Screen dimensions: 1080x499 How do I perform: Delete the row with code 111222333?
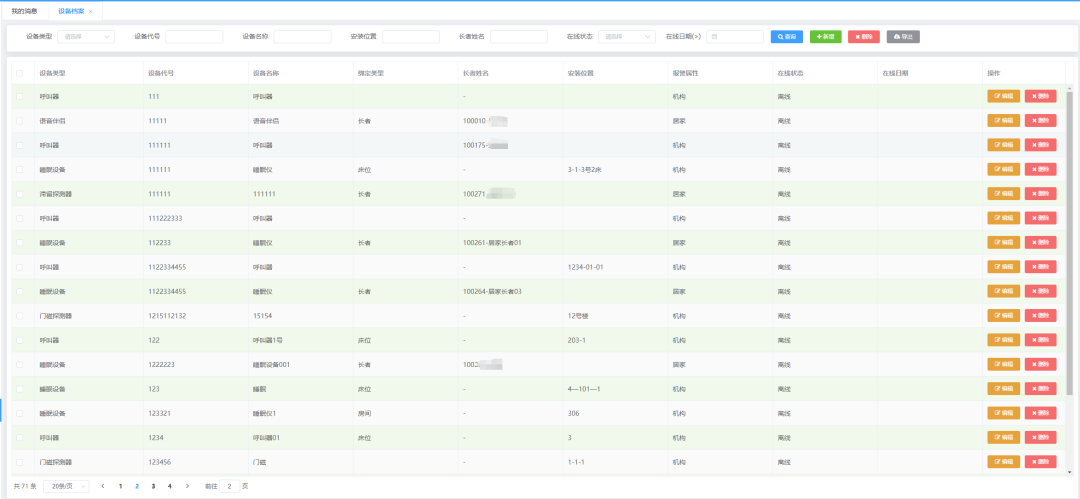(1040, 218)
